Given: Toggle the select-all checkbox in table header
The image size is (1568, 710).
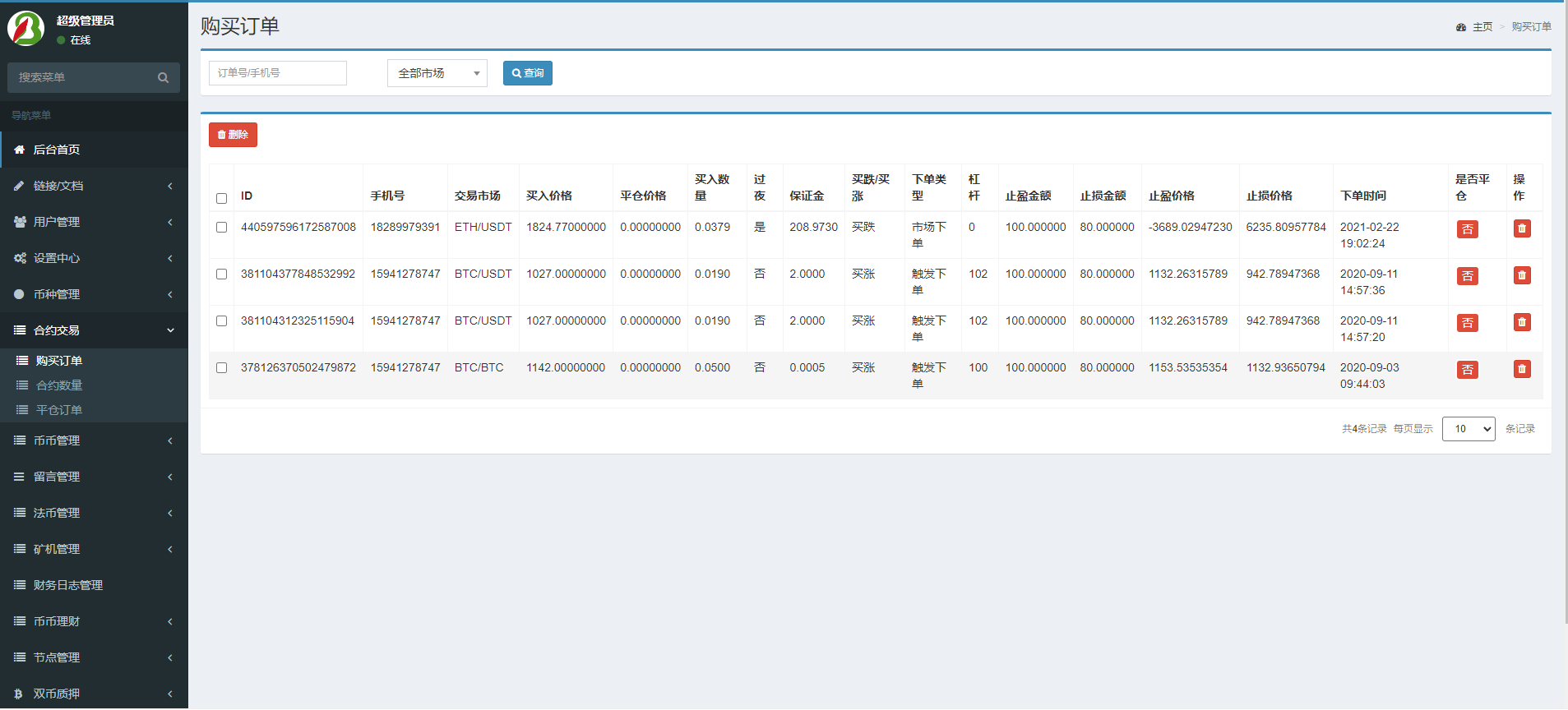Looking at the screenshot, I should coord(221,198).
